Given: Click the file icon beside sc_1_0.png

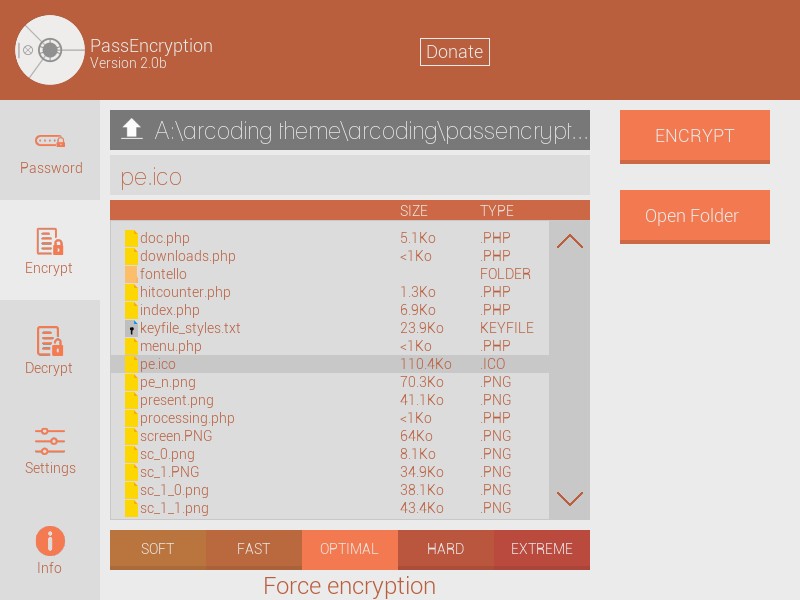Looking at the screenshot, I should coord(131,490).
